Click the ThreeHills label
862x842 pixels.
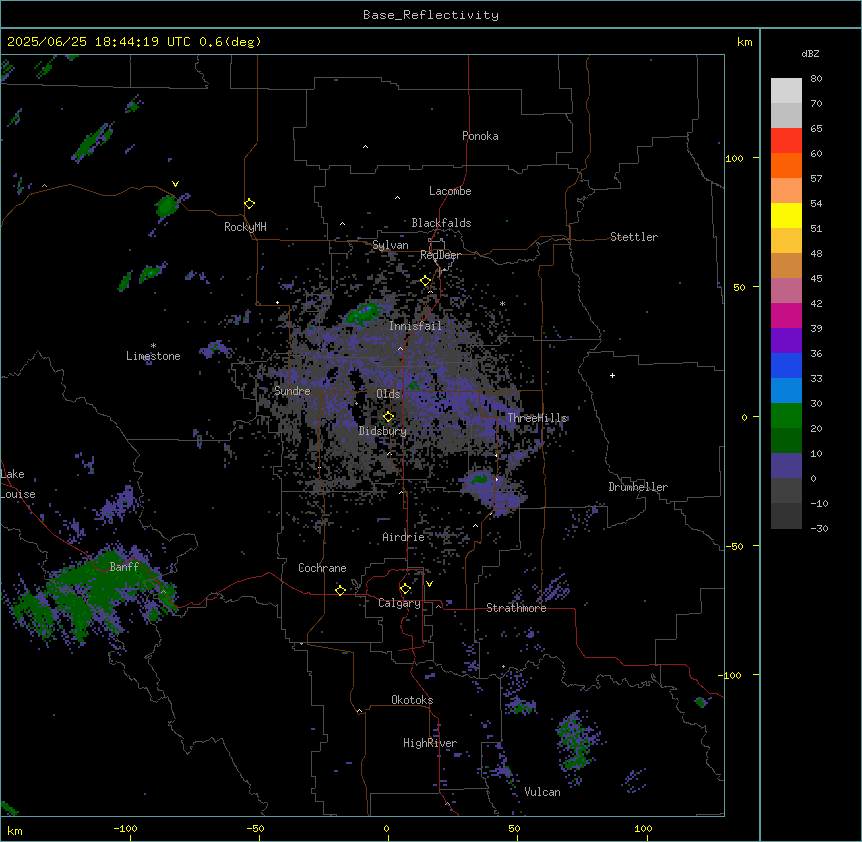point(538,418)
